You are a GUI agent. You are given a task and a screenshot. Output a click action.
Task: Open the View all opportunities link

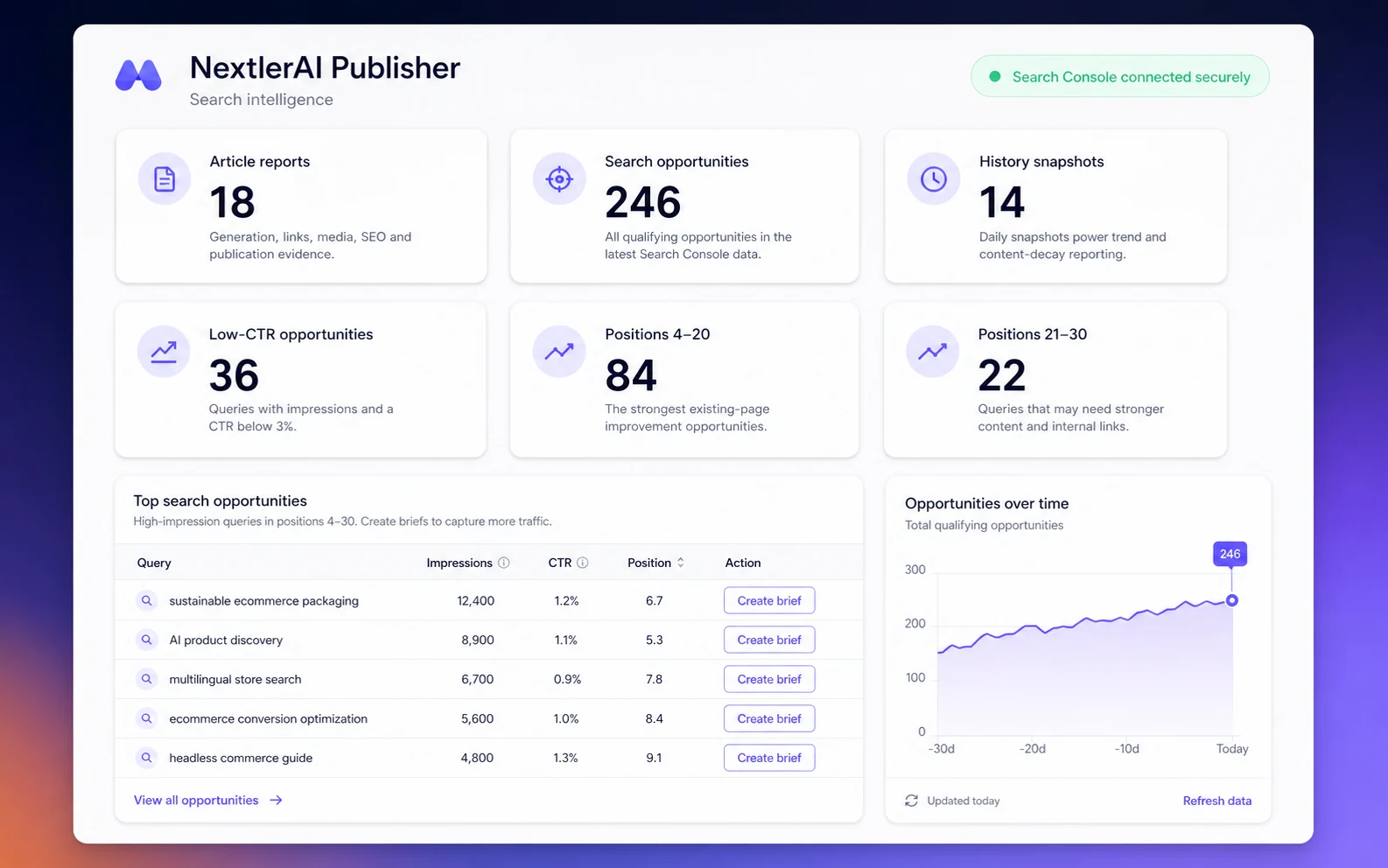point(208,800)
